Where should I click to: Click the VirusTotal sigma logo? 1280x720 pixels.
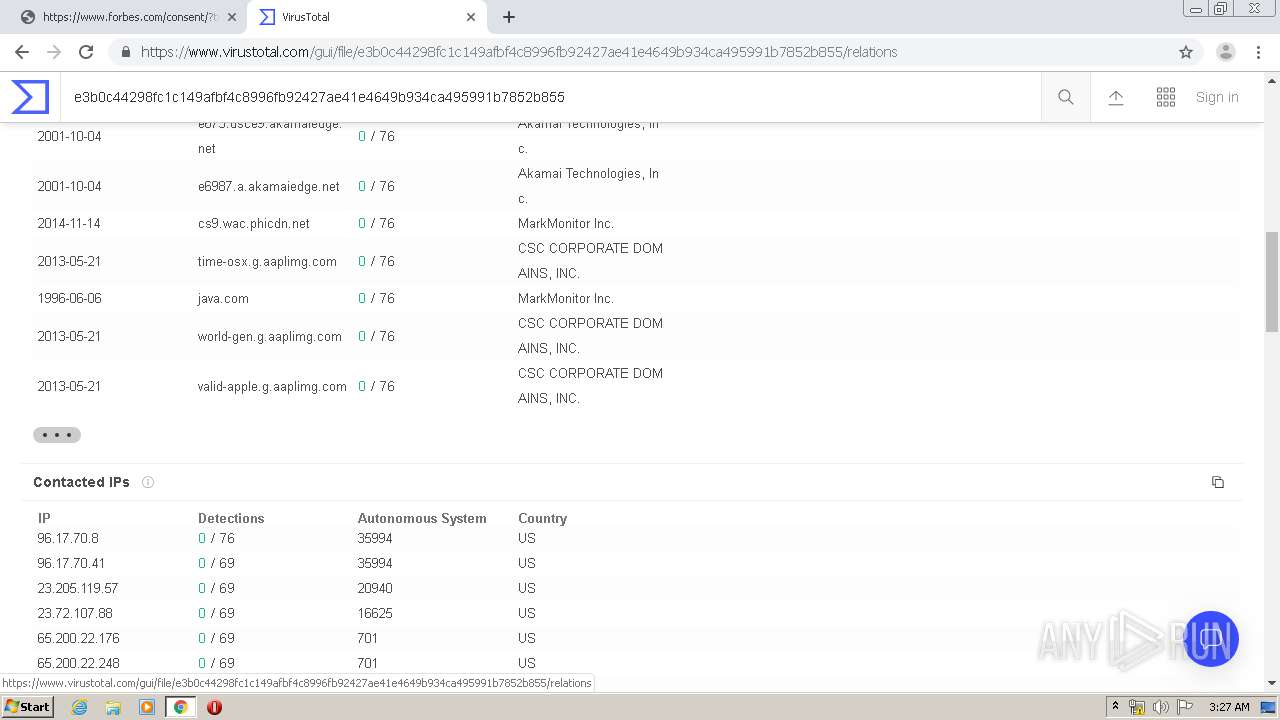30,97
